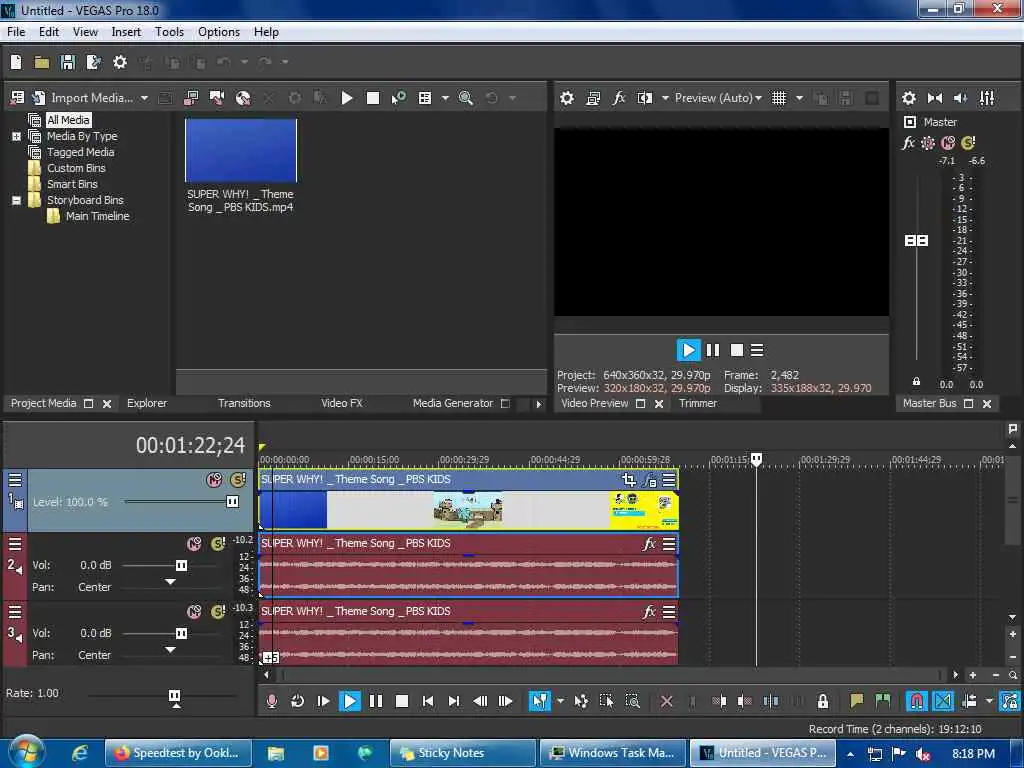Open the File menu
The height and width of the screenshot is (768, 1024).
click(16, 31)
